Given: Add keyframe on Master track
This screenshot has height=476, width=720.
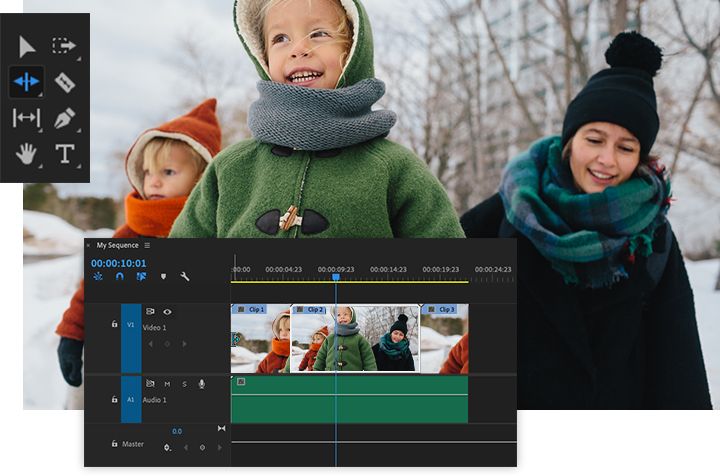Looking at the screenshot, I should click(202, 448).
